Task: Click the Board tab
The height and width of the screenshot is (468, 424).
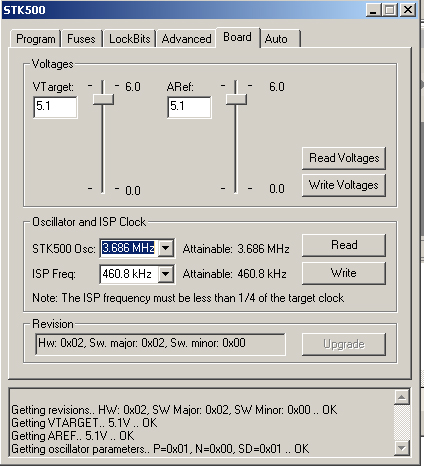Action: point(238,37)
